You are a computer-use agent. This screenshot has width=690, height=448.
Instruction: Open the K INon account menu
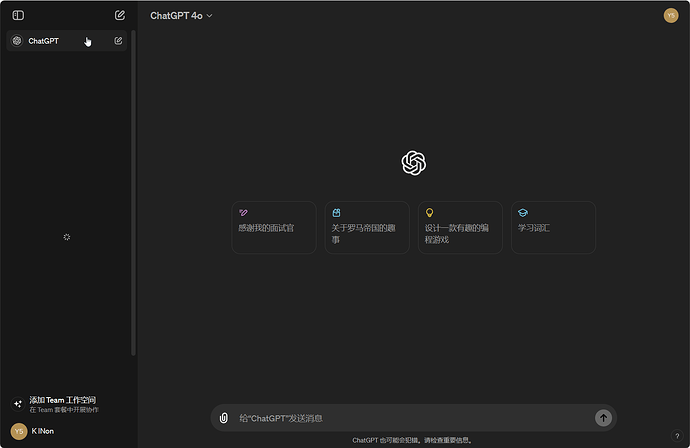(66, 431)
